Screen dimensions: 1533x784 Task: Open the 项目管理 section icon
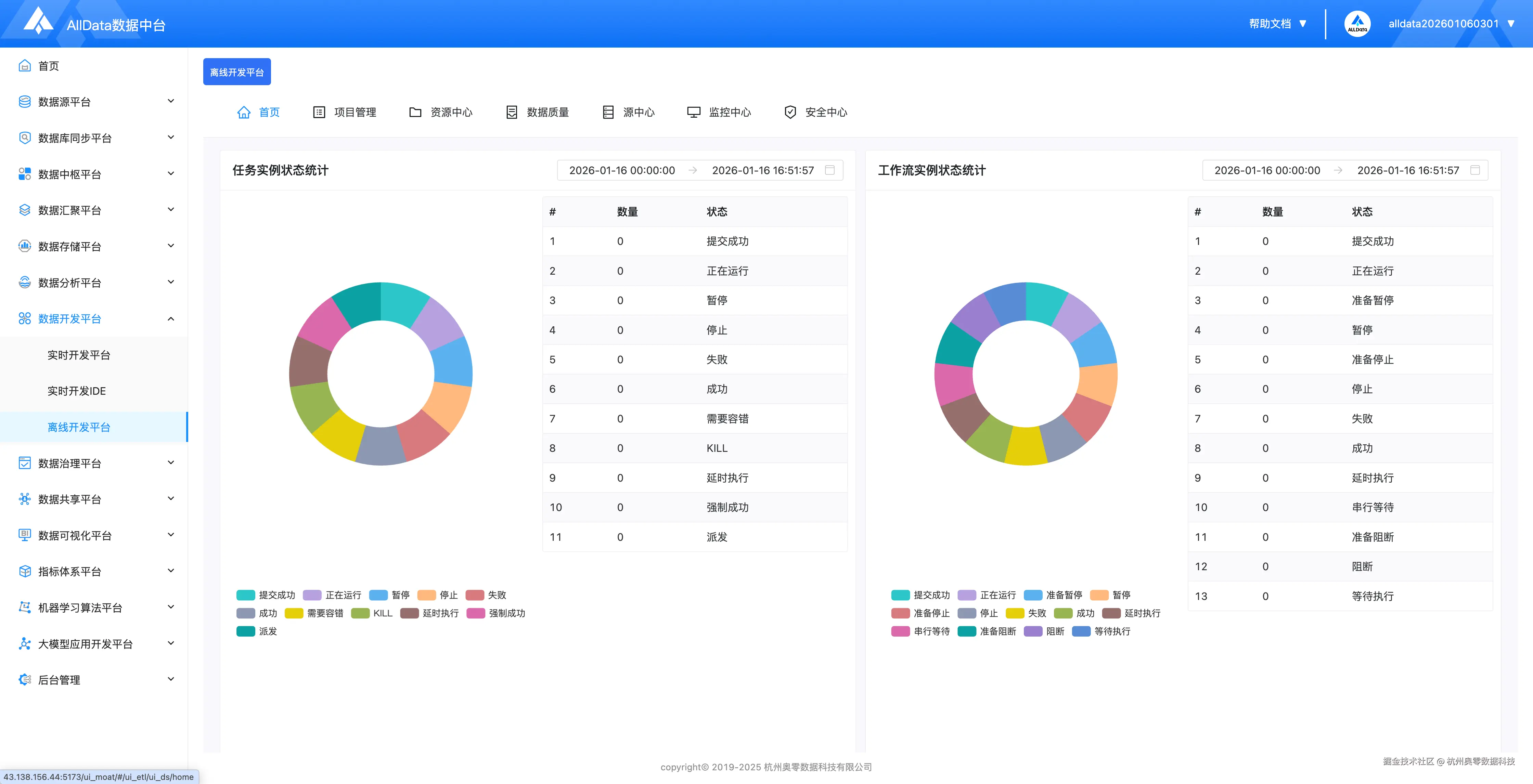[x=319, y=112]
